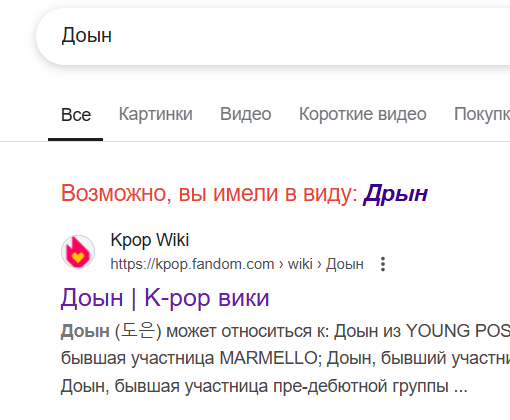Open the partially visible Покупки tab

(482, 114)
